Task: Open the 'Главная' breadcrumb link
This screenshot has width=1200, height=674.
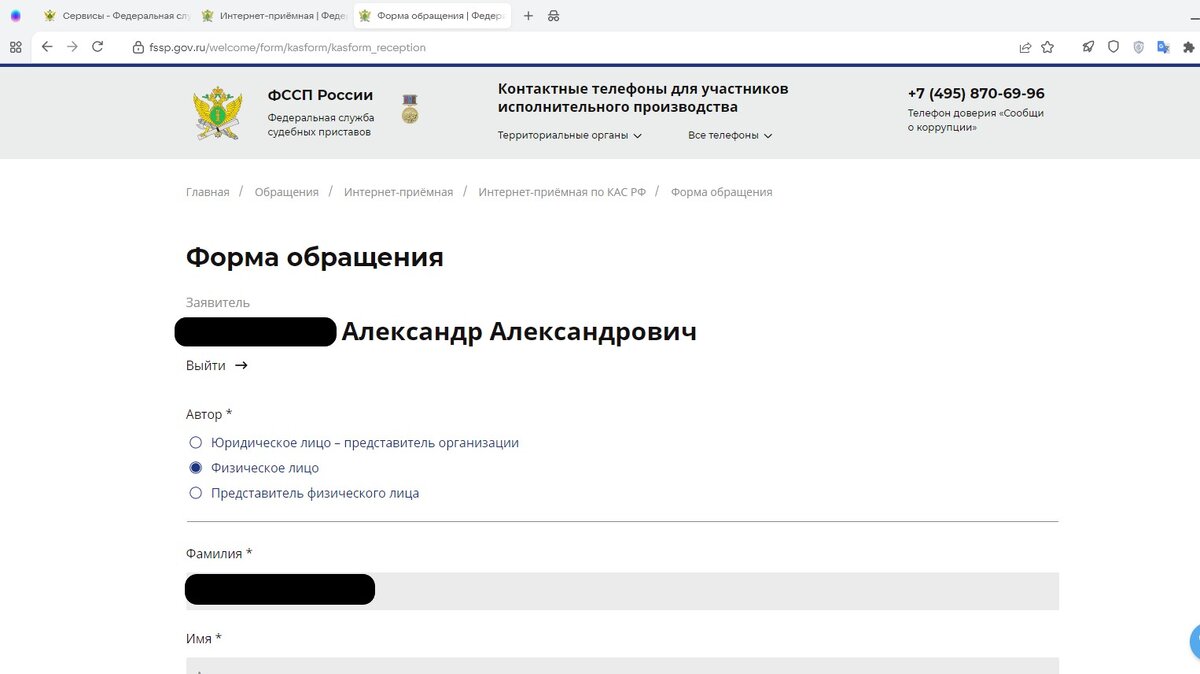Action: pos(206,191)
